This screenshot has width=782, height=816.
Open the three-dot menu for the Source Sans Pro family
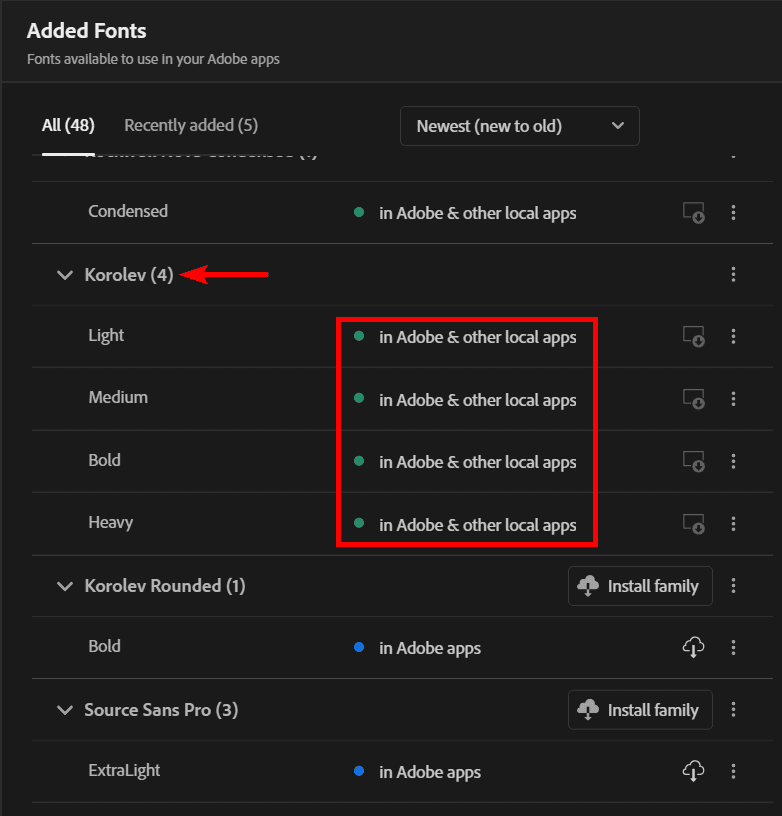[x=734, y=710]
